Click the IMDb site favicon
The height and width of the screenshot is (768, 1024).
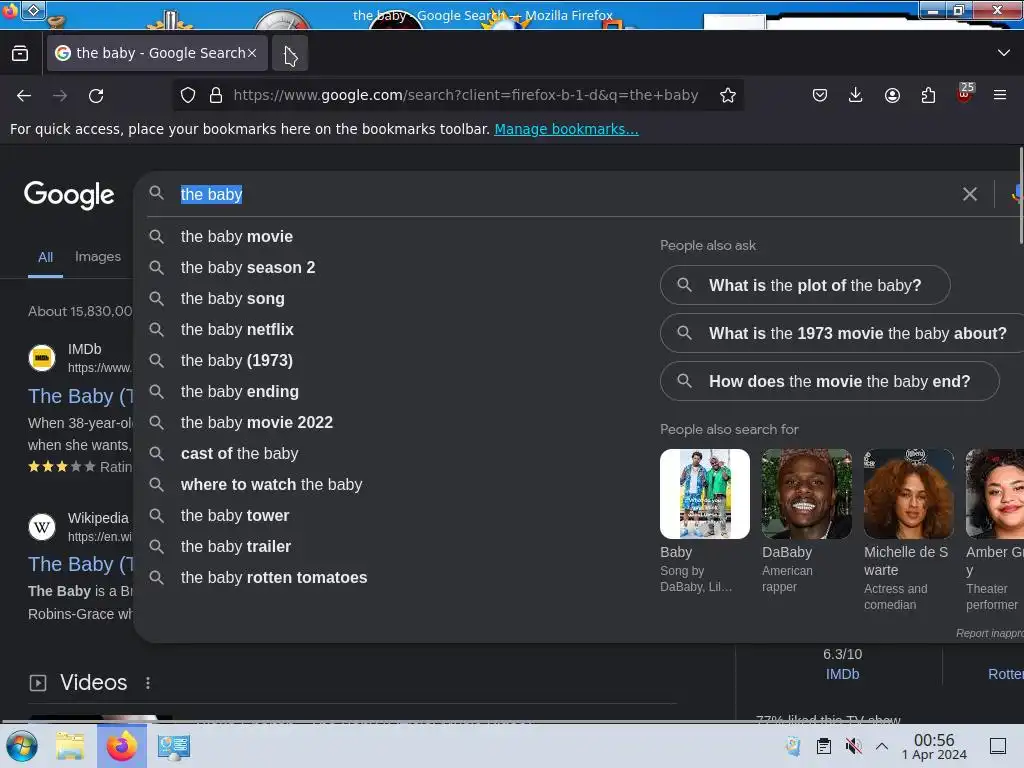[42, 358]
